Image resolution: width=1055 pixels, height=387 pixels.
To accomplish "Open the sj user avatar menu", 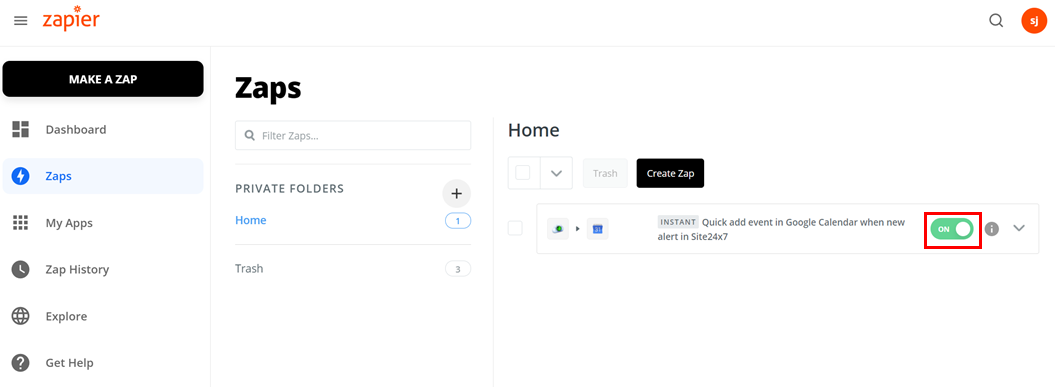I will point(1033,21).
